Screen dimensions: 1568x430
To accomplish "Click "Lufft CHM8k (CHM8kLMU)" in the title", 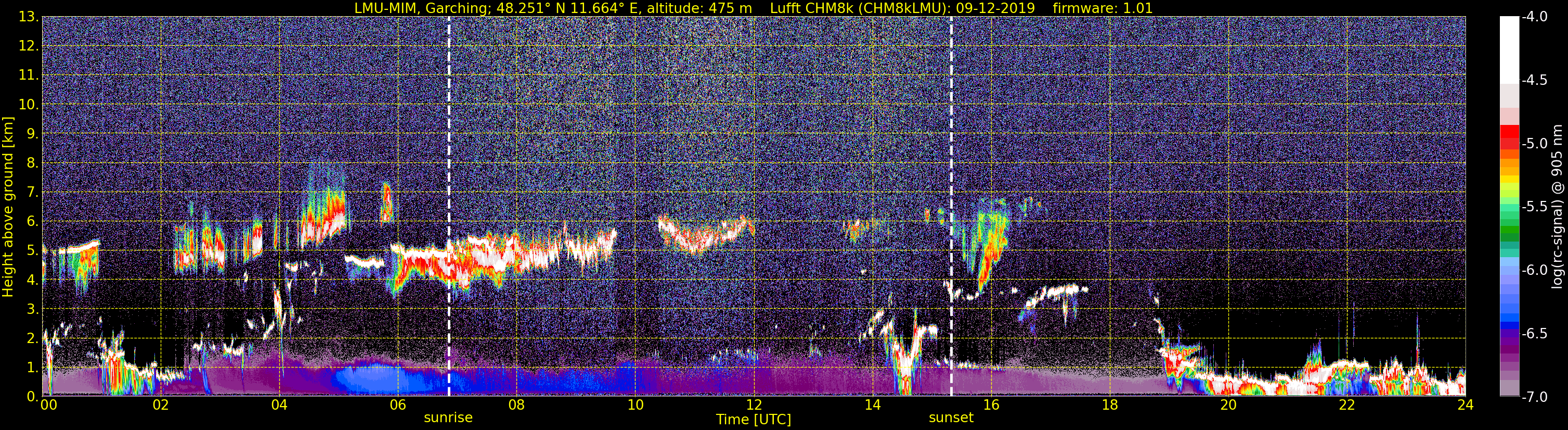I will coord(863,8).
